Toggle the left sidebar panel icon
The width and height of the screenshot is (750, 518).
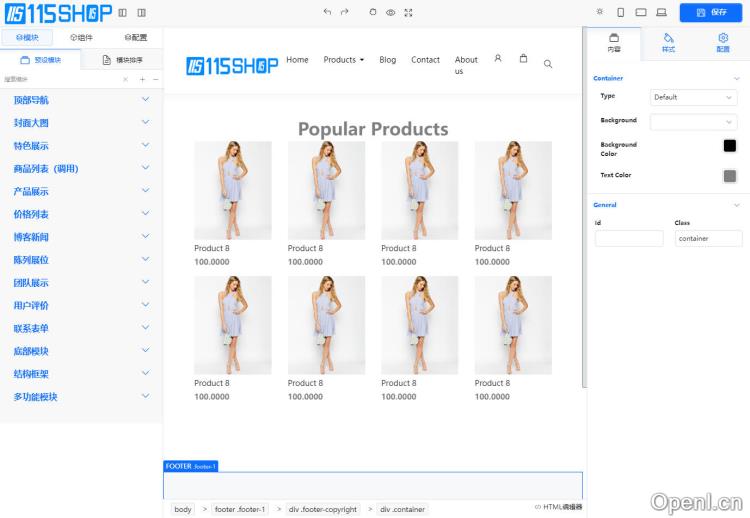tap(122, 12)
